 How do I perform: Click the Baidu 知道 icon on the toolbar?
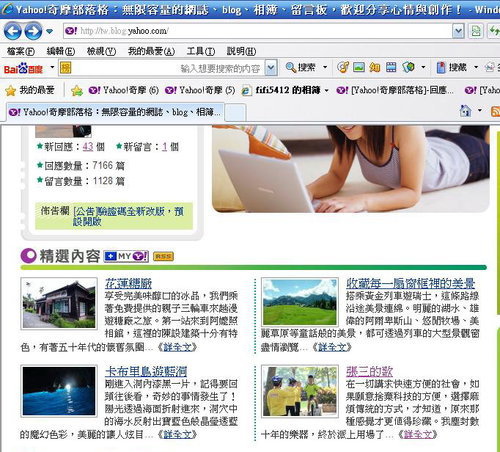[375, 67]
